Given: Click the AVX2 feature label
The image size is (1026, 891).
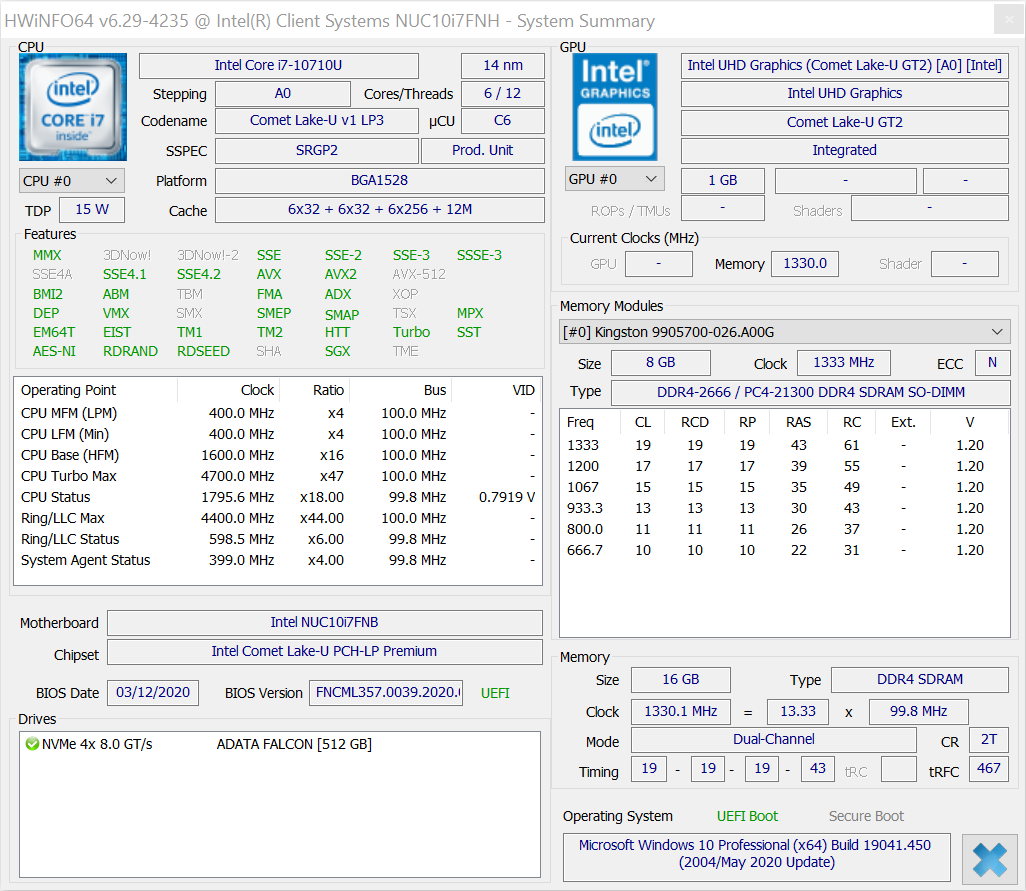Looking at the screenshot, I should click(340, 274).
